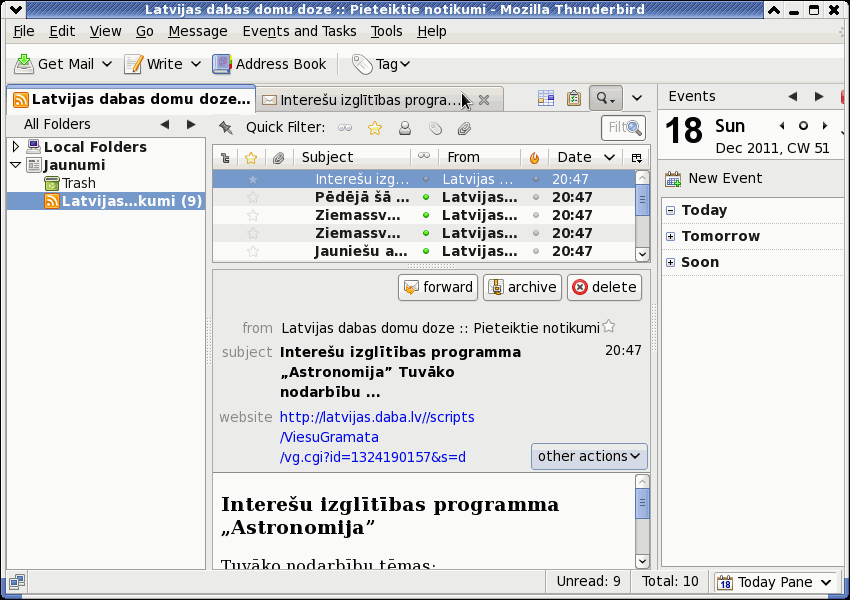This screenshot has width=850, height=600.
Task: Open the File menu
Action: pos(24,31)
